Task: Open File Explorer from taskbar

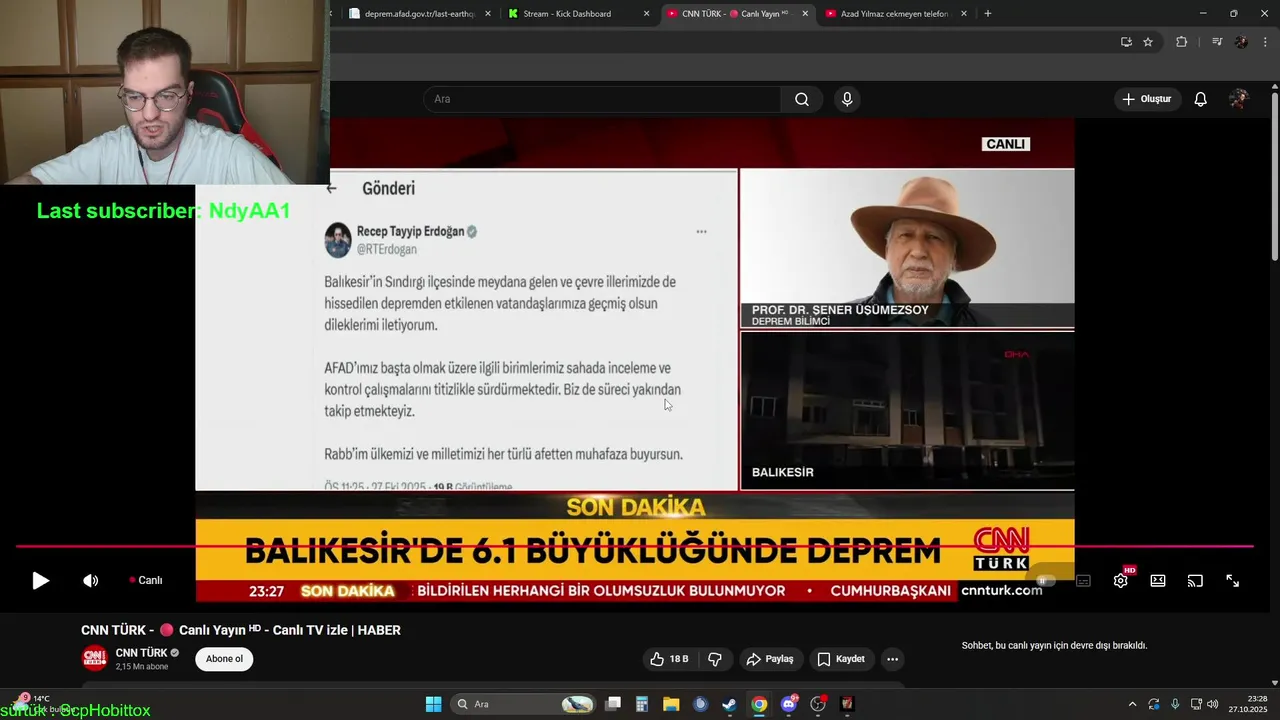Action: (x=671, y=704)
